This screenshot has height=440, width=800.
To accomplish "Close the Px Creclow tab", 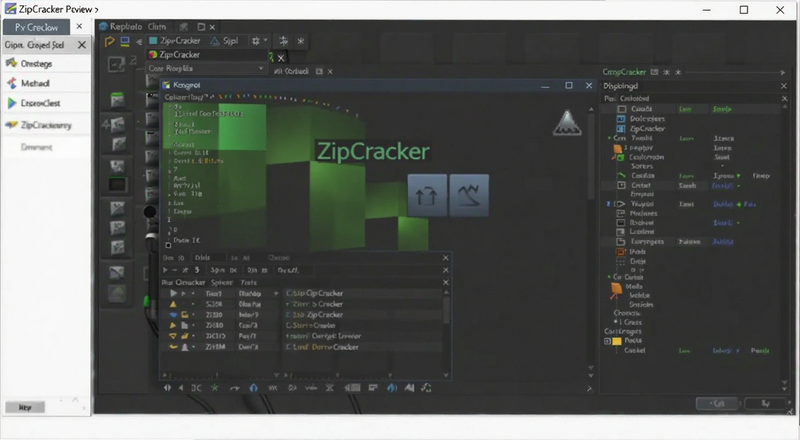I will click(x=79, y=26).
